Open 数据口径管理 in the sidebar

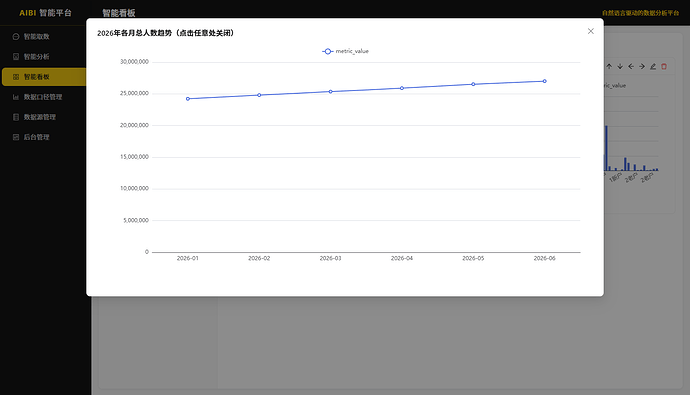point(44,97)
